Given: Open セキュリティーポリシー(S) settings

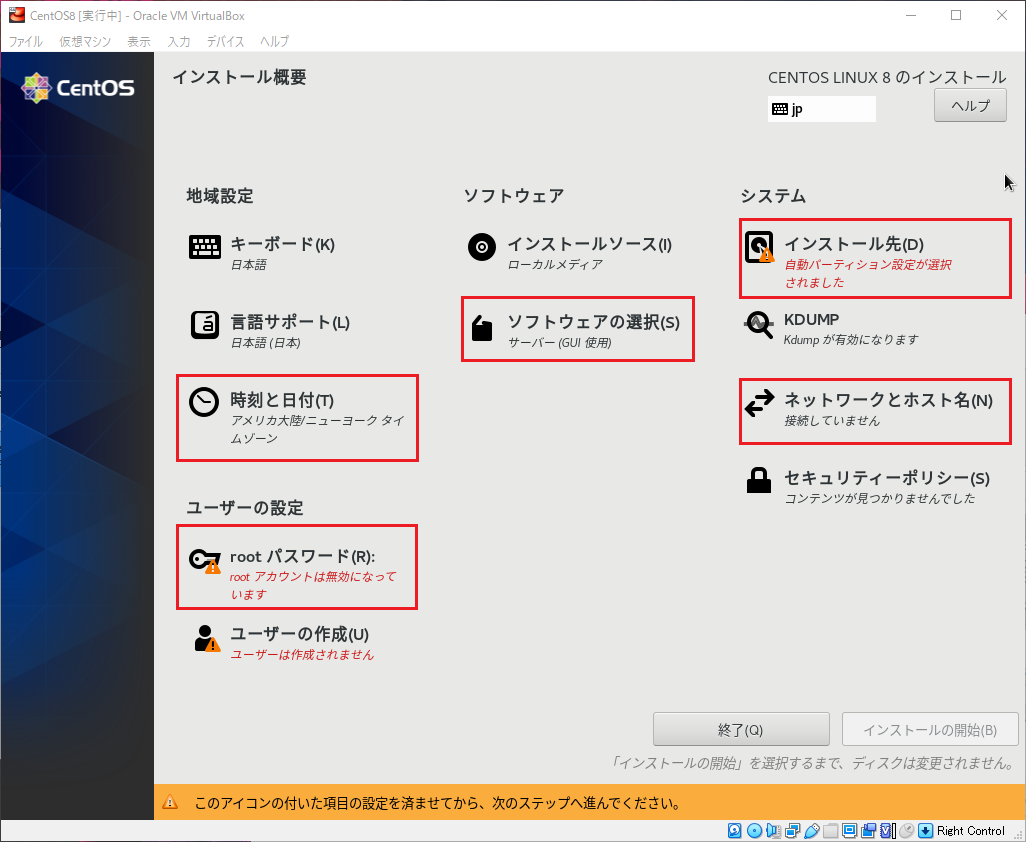Looking at the screenshot, I should coord(869,486).
